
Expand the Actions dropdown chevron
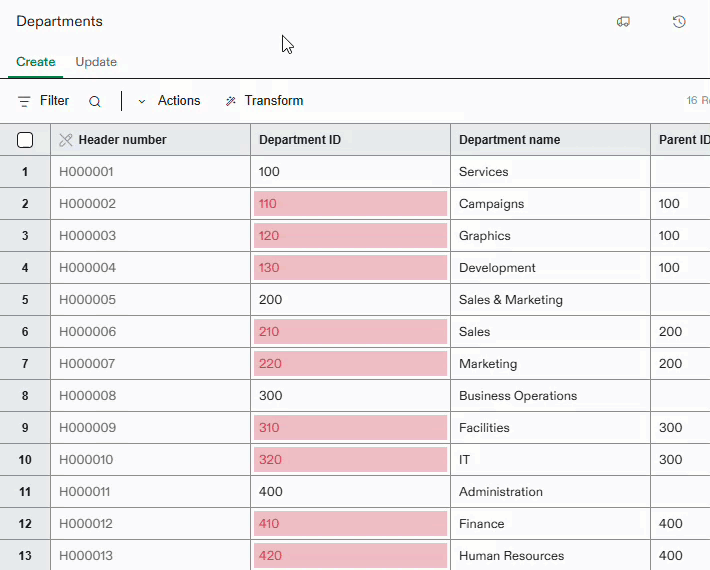(141, 101)
